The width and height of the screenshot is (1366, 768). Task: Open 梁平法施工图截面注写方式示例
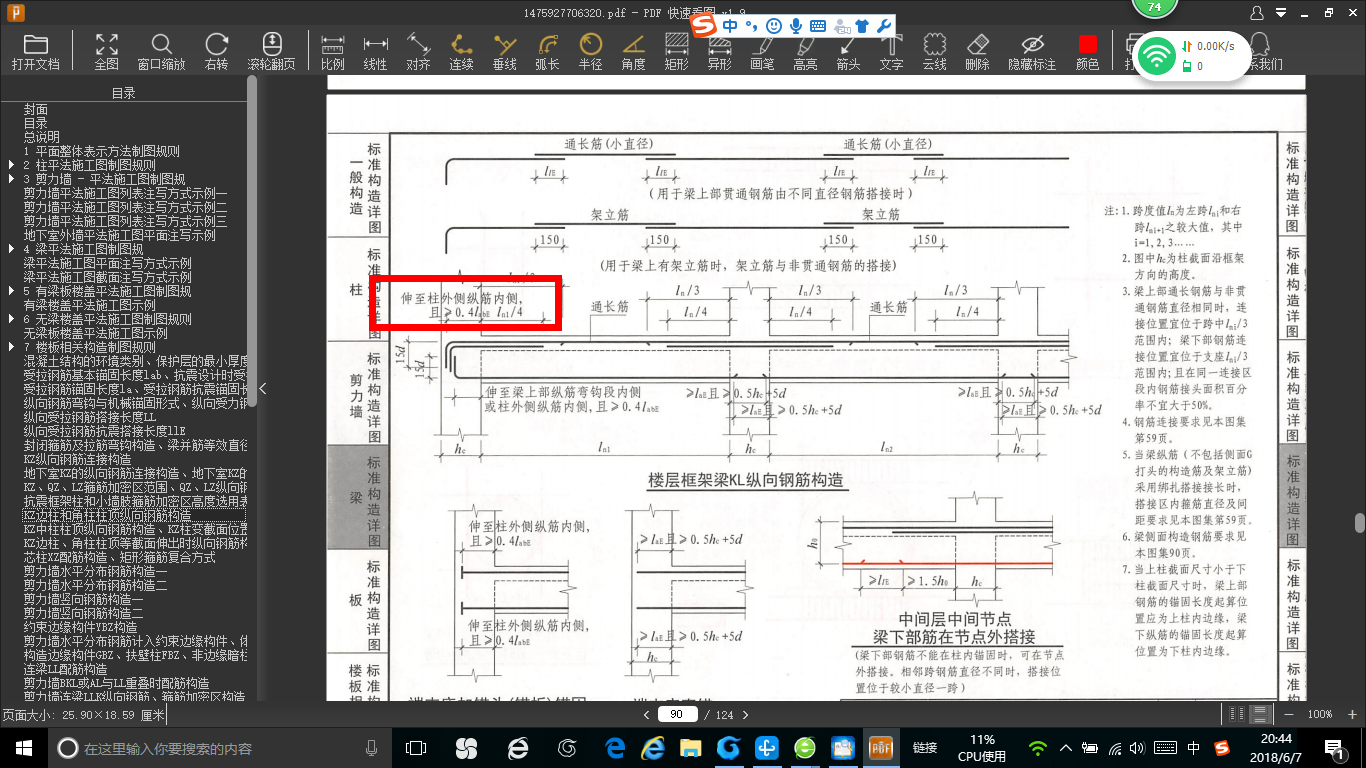tap(108, 277)
